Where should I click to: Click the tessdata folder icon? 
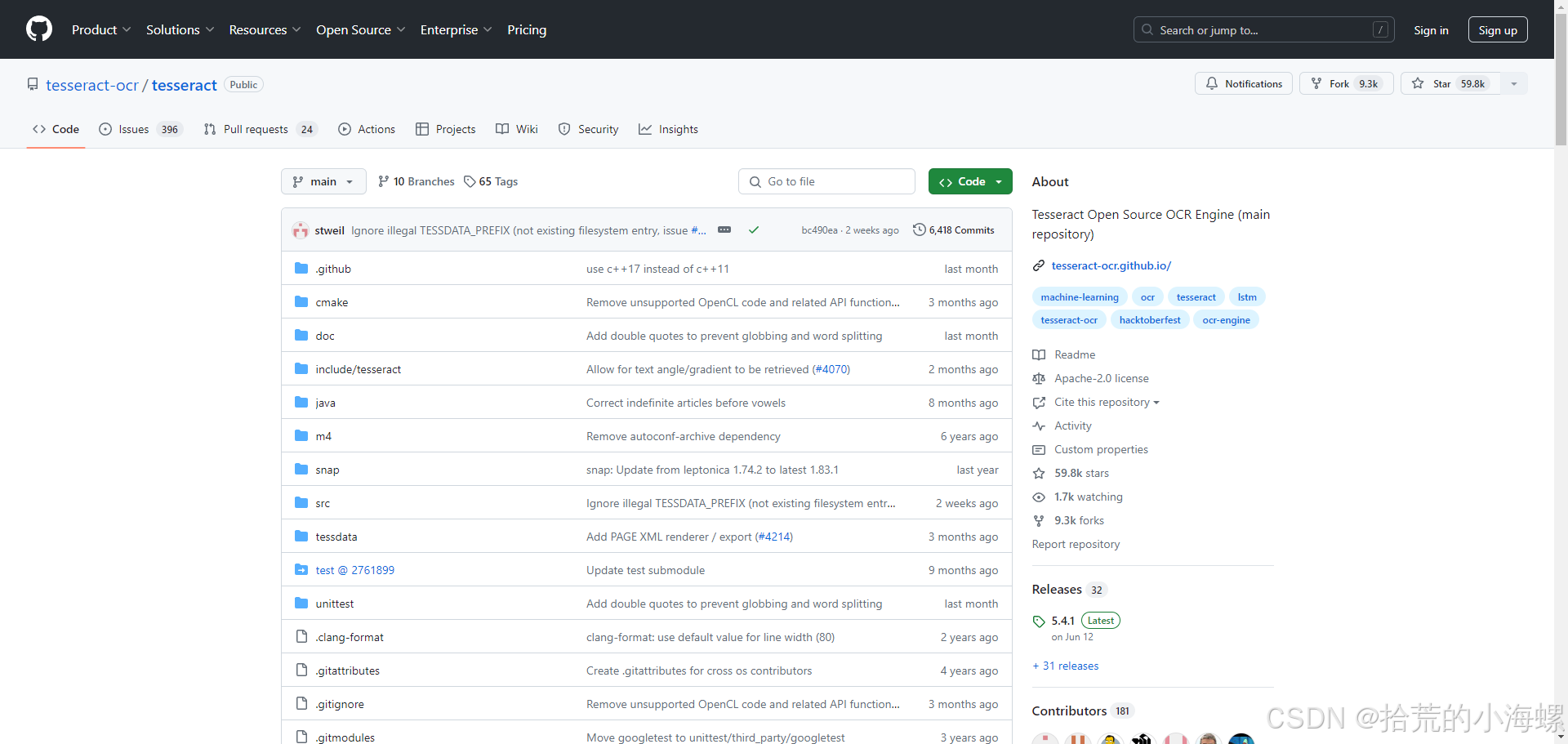pos(301,536)
